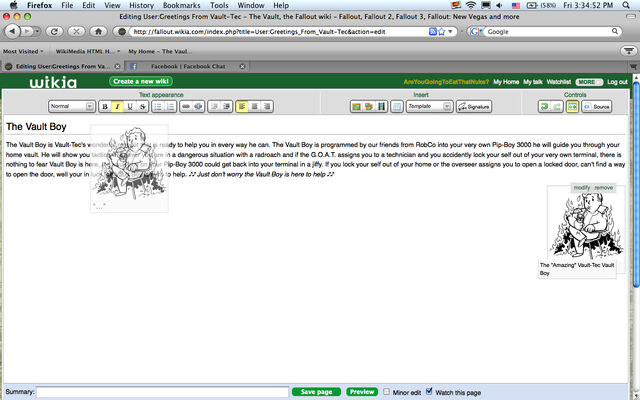
Task: Add a link with the chain icon
Action: tap(186, 107)
